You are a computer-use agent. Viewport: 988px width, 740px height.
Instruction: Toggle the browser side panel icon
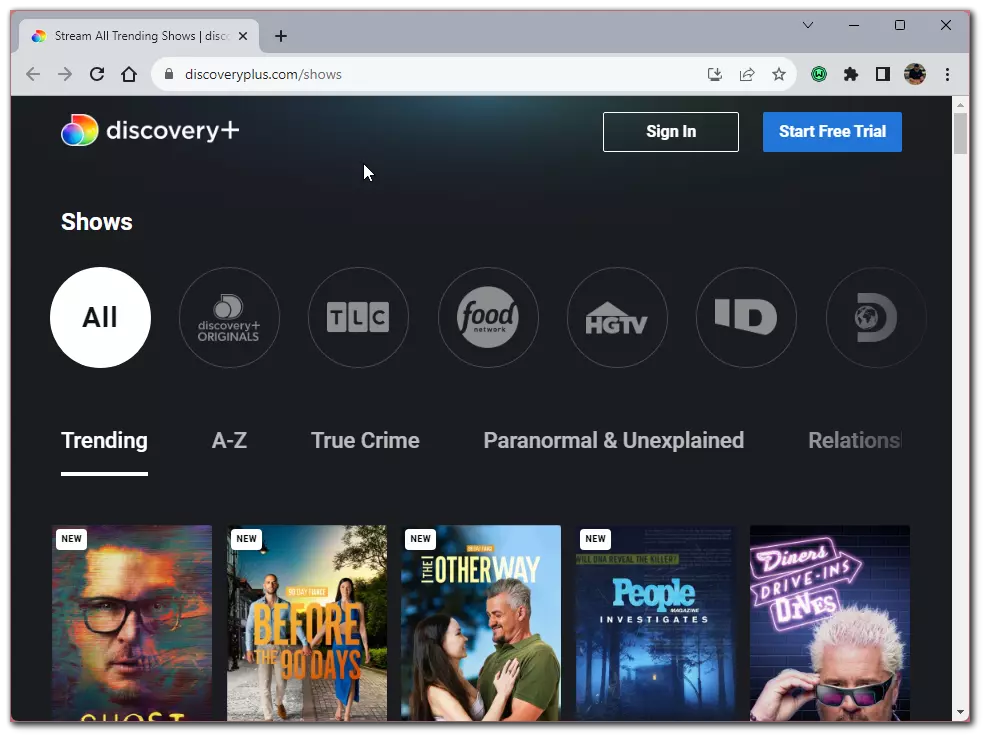click(x=883, y=74)
